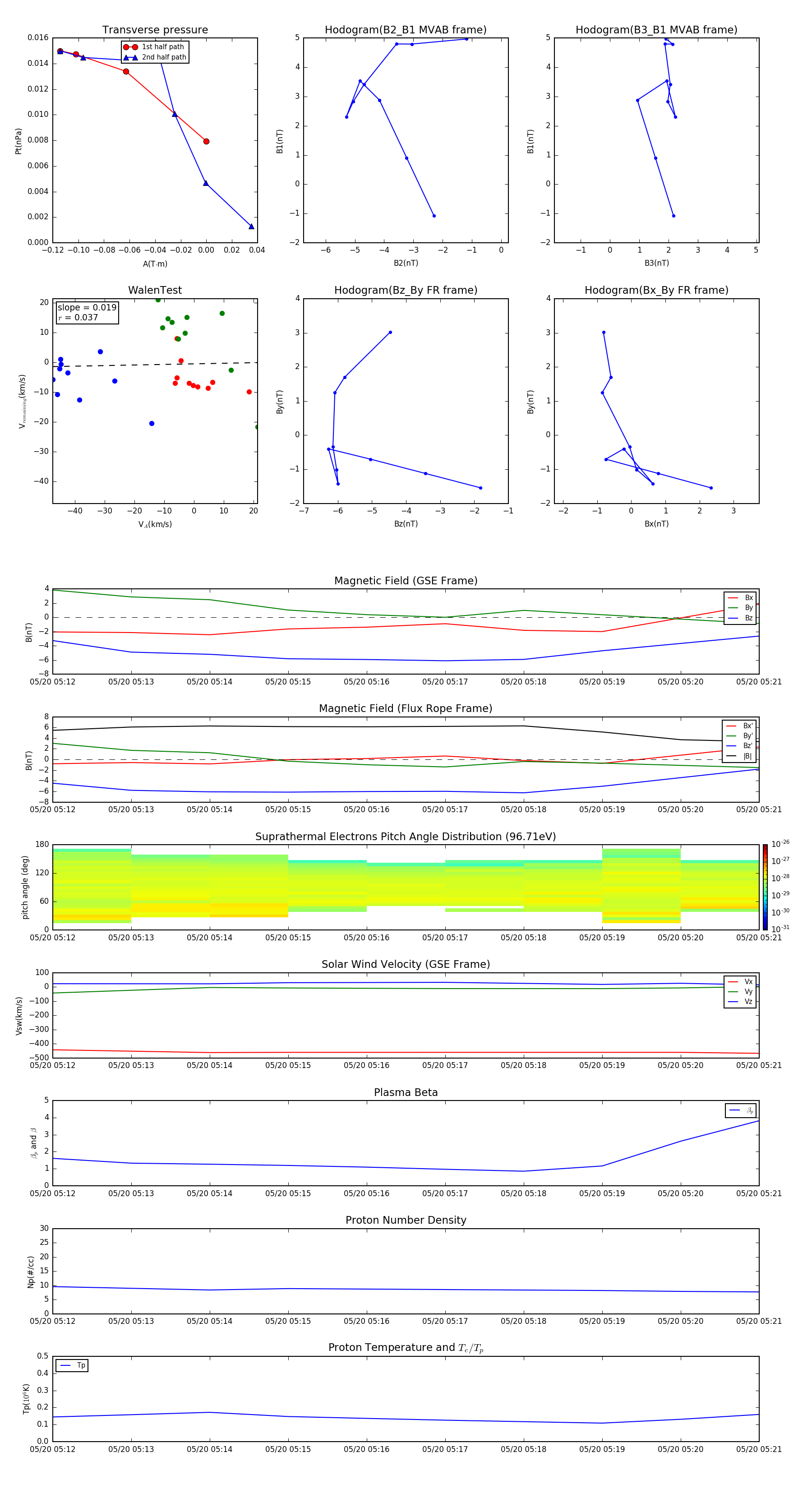This screenshot has width=812, height=1489.
Task: Click the '05/20 05:12' tick under Plasma Beta plot
Action: tap(53, 1193)
